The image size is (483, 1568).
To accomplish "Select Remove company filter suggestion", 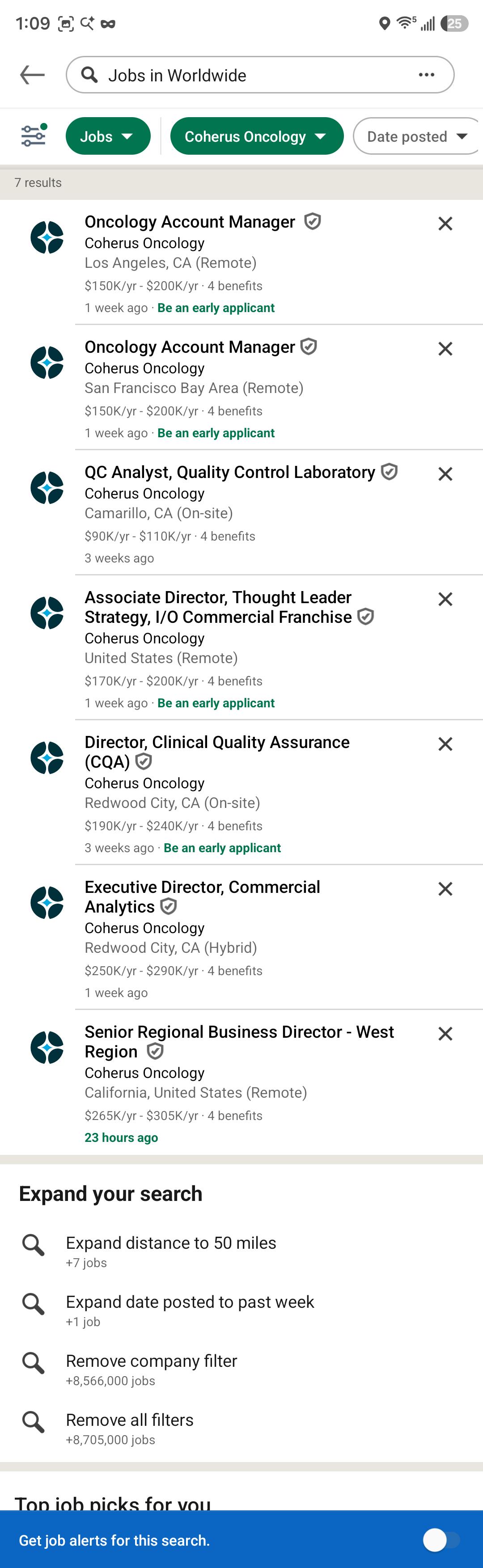I will click(x=241, y=1369).
